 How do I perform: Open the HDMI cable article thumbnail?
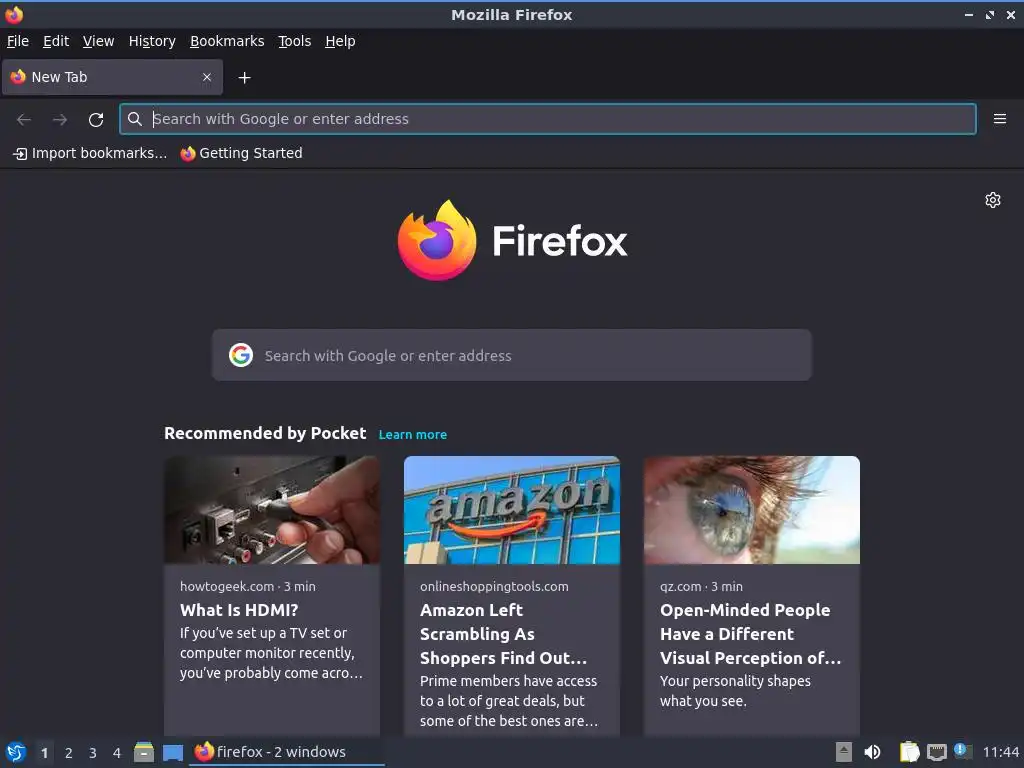272,510
